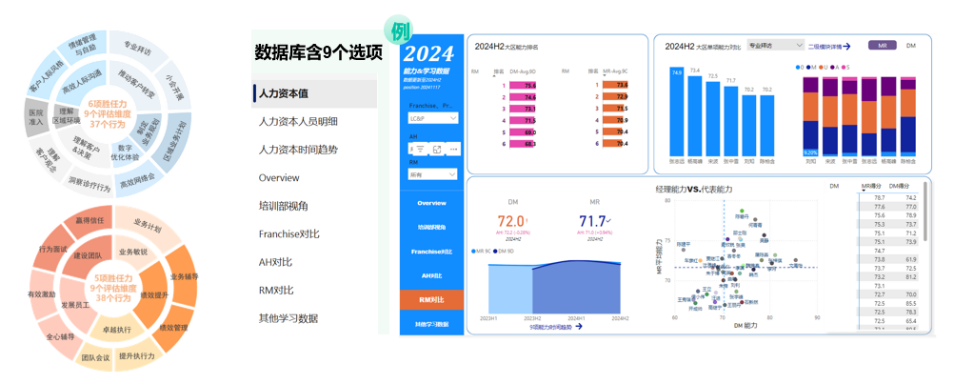Open the Franchise对比 page in blue sidebar

click(x=431, y=251)
